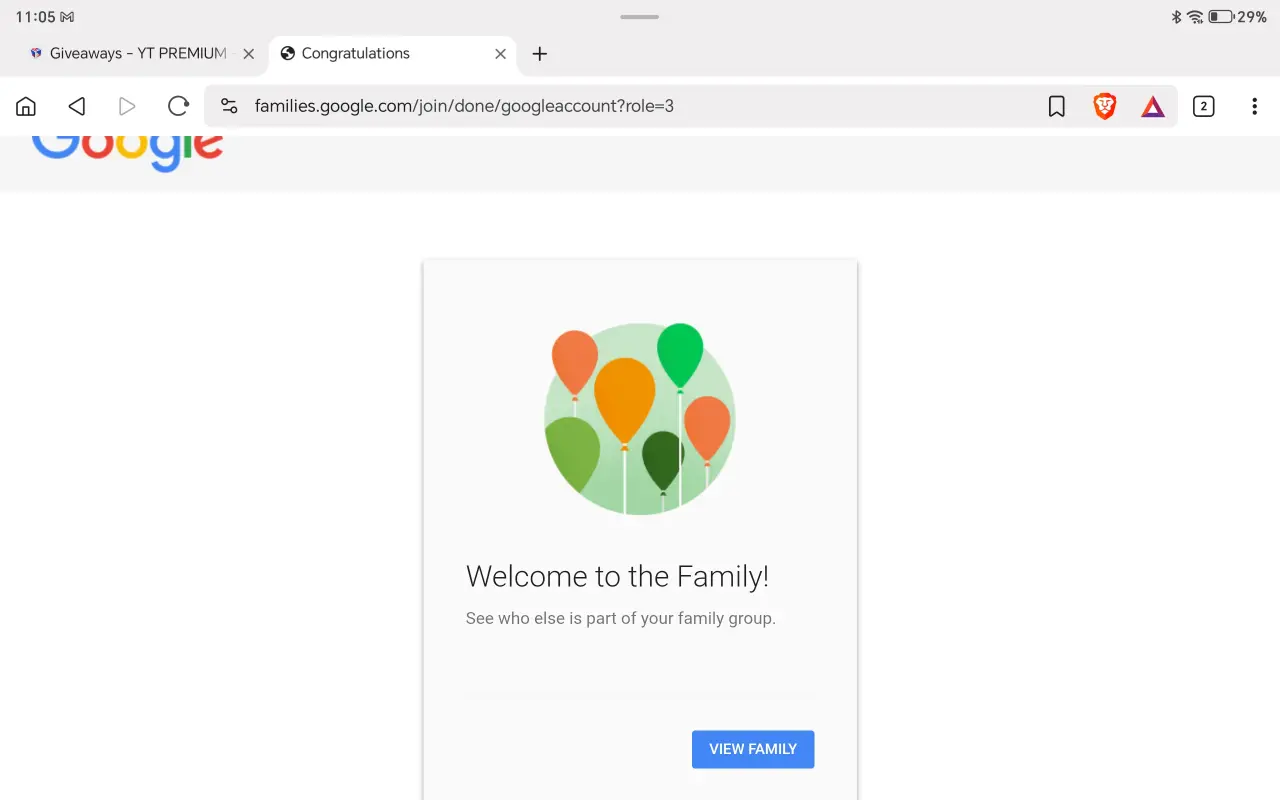This screenshot has height=800, width=1280.
Task: Tap the balloons illustration
Action: click(640, 419)
